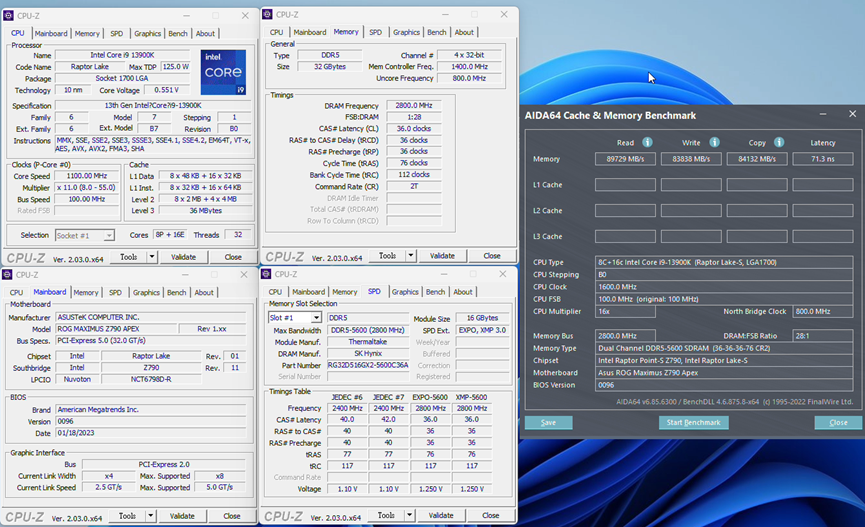Screen dimensions: 865x527
Task: Click the DRAM Frequency value 2800.0 MHz
Action: pyautogui.click(x=414, y=105)
